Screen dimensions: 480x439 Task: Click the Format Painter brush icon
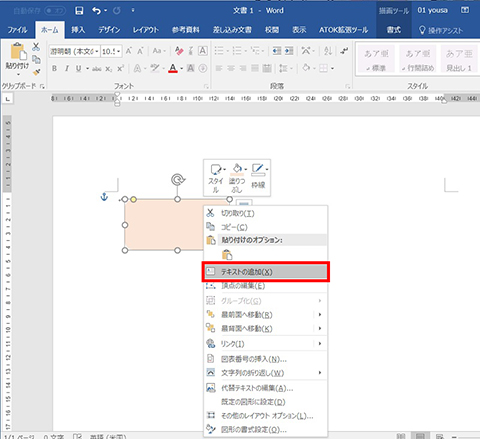[36, 72]
